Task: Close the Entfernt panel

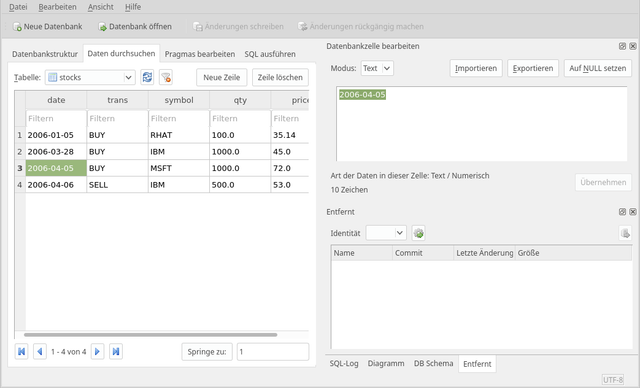Action: [x=633, y=212]
